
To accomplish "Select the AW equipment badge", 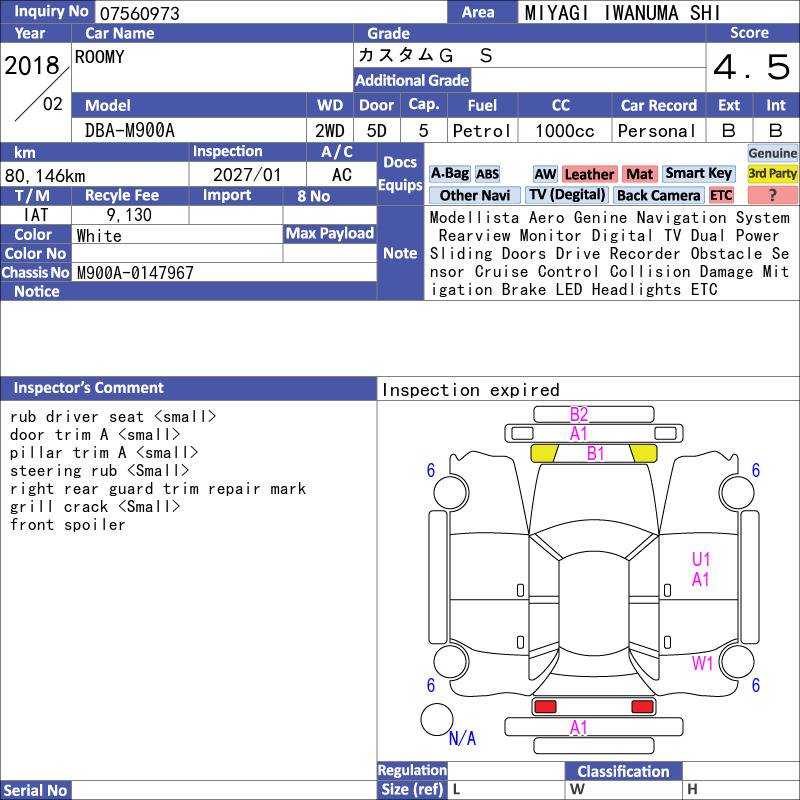I will click(545, 174).
